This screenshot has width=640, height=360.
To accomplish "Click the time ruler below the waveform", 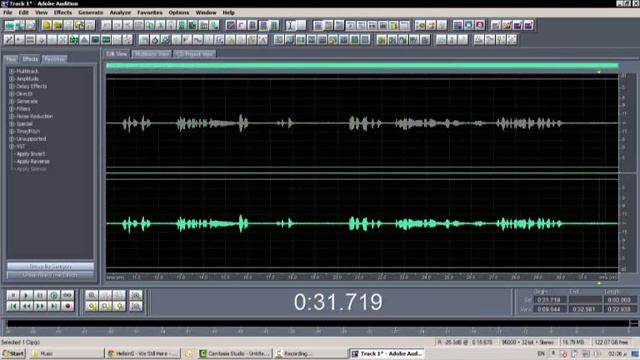I will (362, 277).
